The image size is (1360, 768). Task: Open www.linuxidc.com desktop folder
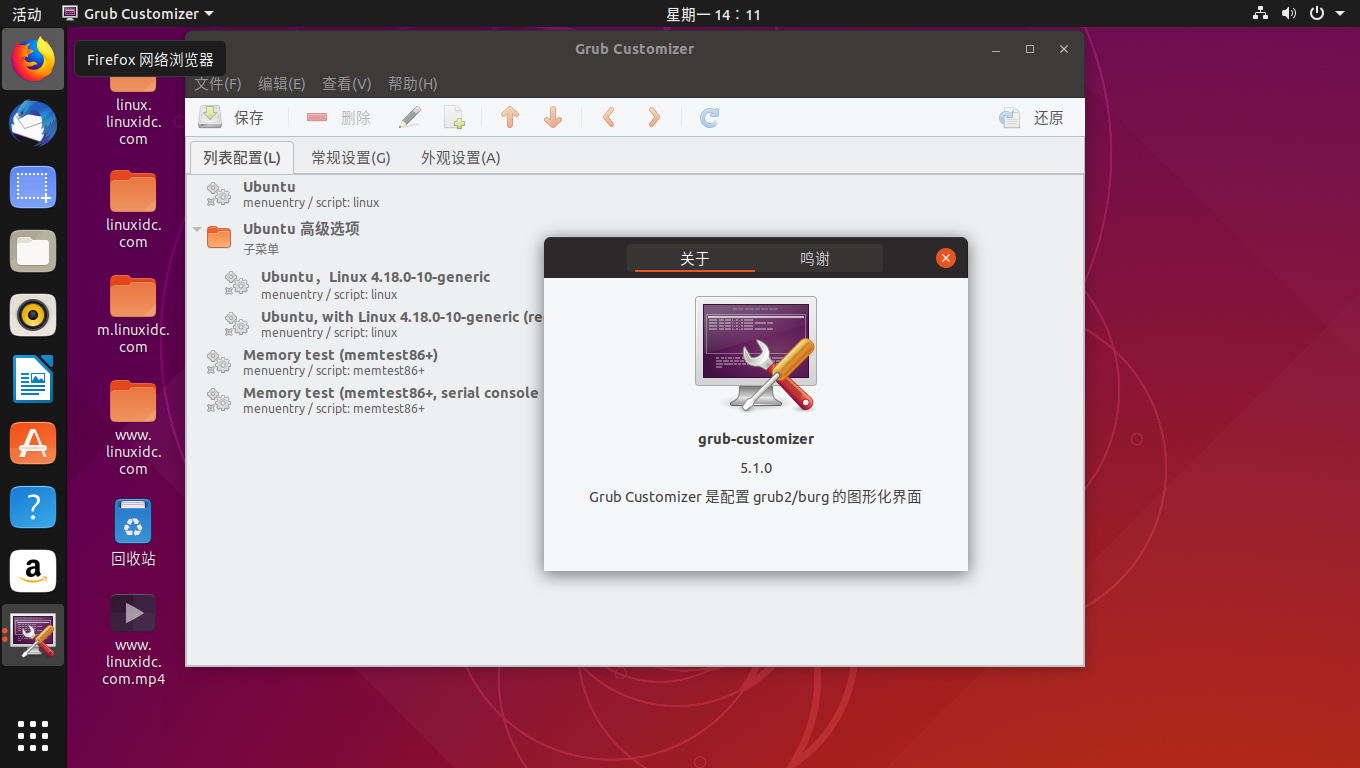click(x=133, y=427)
